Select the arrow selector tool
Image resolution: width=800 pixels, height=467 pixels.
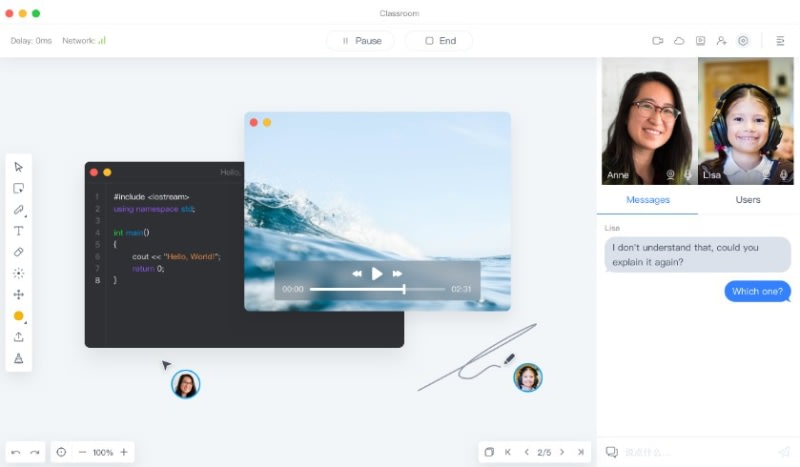point(18,167)
